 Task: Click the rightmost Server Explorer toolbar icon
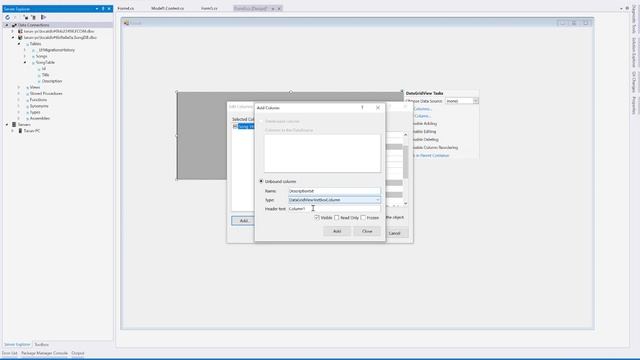[43, 18]
